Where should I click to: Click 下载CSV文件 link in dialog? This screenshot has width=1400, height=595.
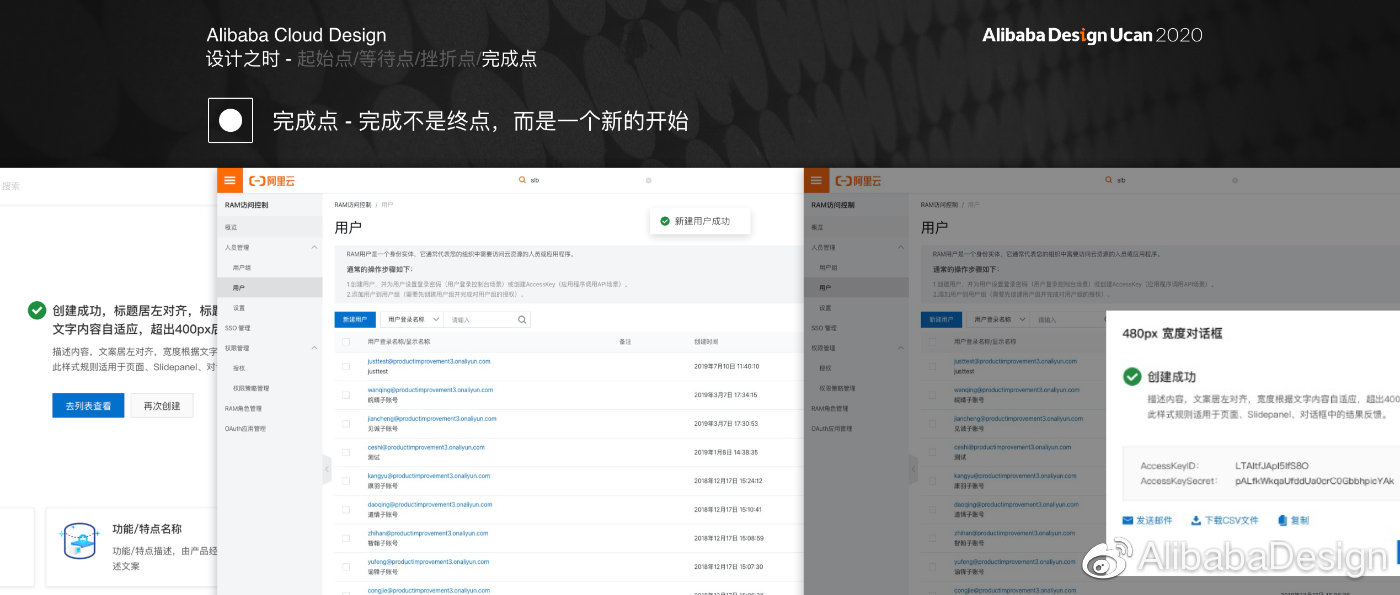(x=1230, y=521)
